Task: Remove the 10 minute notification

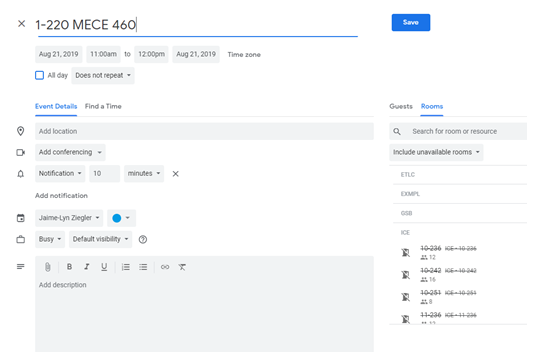Action: pos(175,174)
